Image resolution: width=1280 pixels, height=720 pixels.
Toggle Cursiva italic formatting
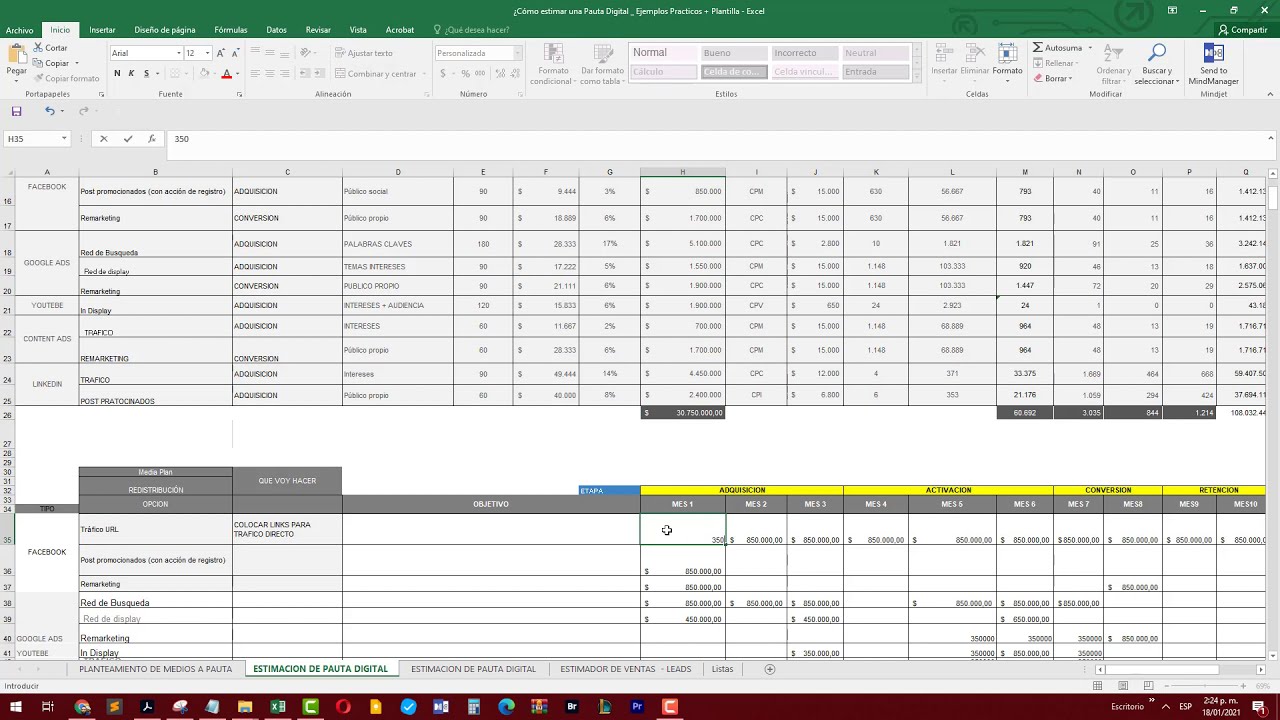[x=131, y=73]
